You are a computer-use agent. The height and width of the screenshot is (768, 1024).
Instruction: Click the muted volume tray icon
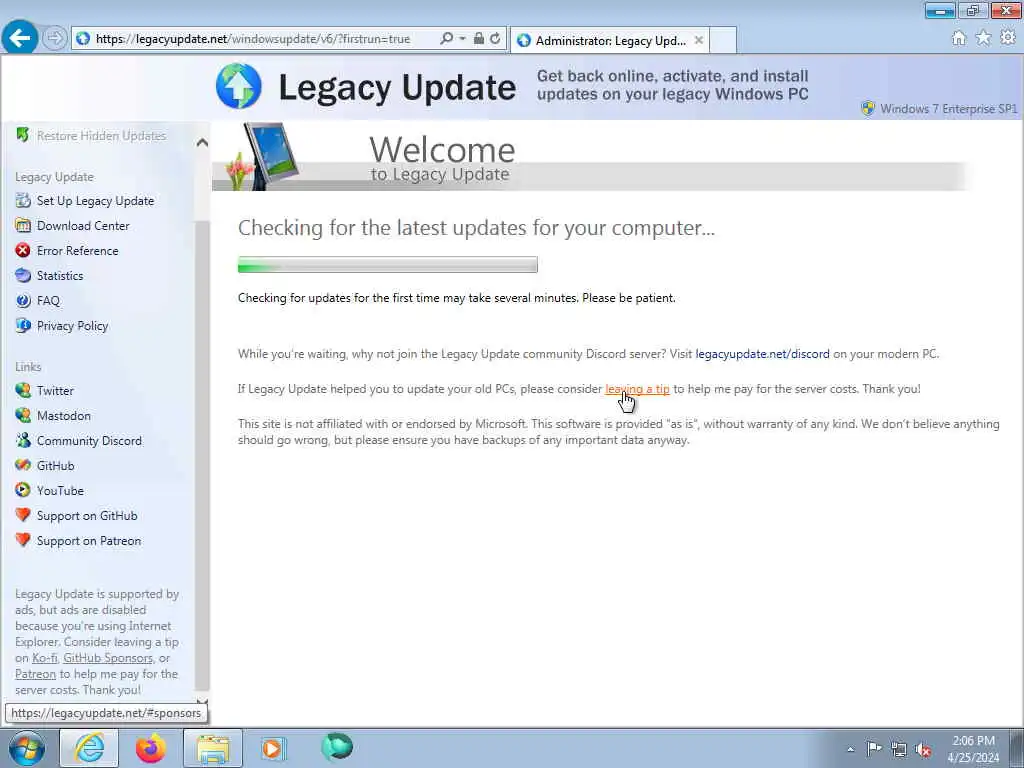923,750
